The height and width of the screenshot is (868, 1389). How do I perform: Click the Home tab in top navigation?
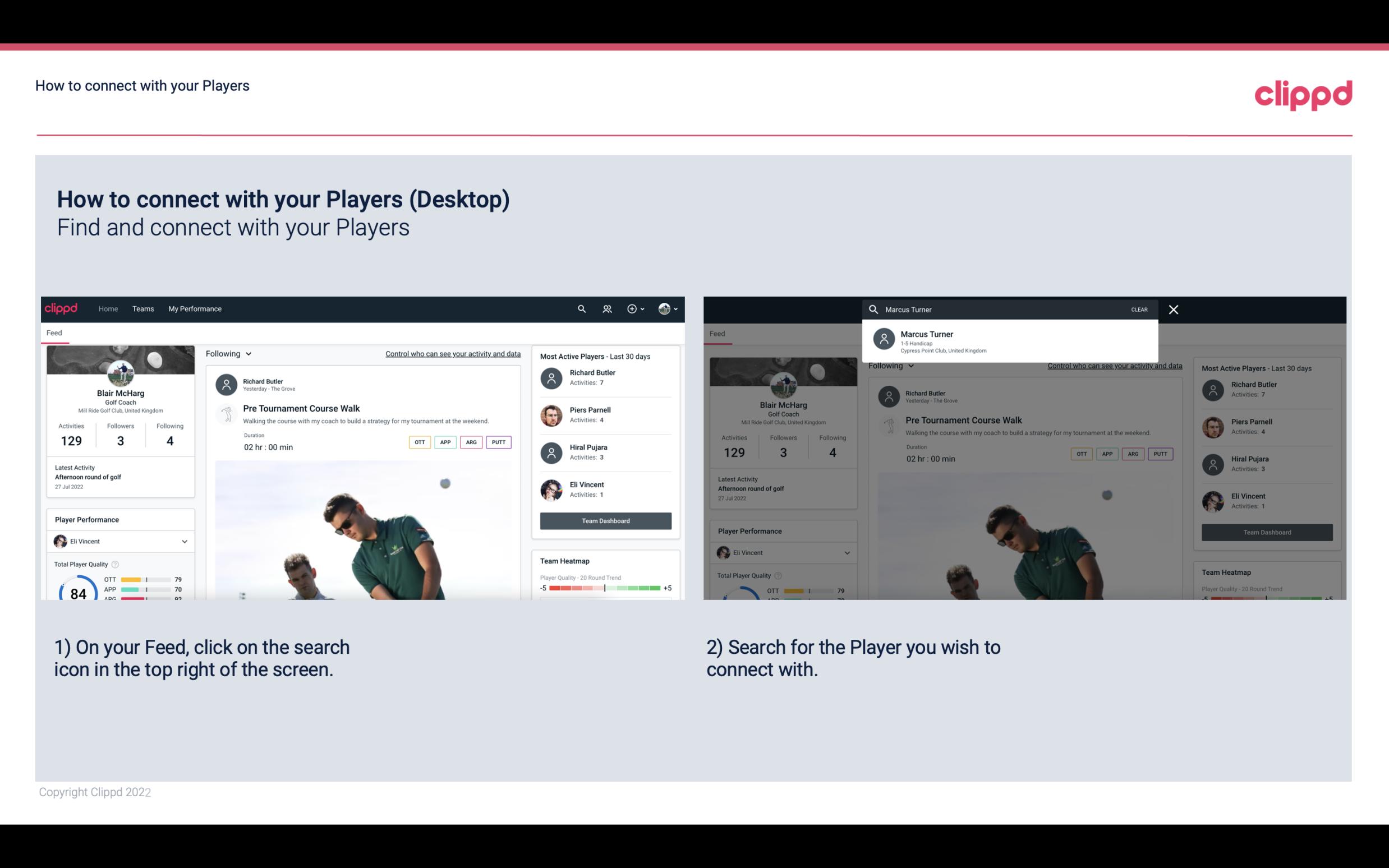[107, 308]
